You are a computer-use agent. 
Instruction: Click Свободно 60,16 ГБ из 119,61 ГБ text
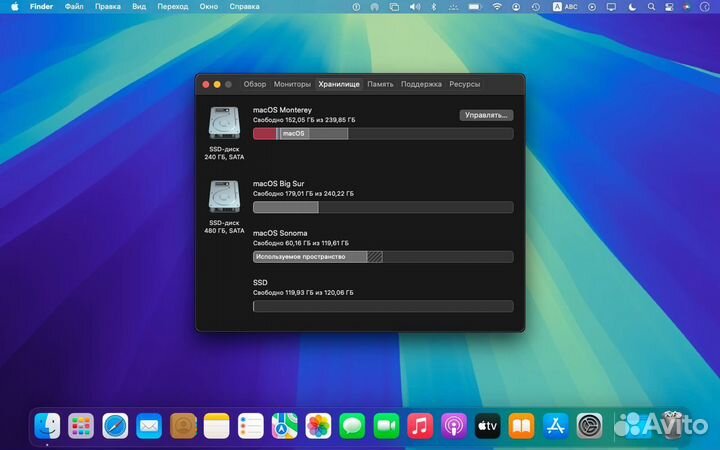pyautogui.click(x=301, y=243)
